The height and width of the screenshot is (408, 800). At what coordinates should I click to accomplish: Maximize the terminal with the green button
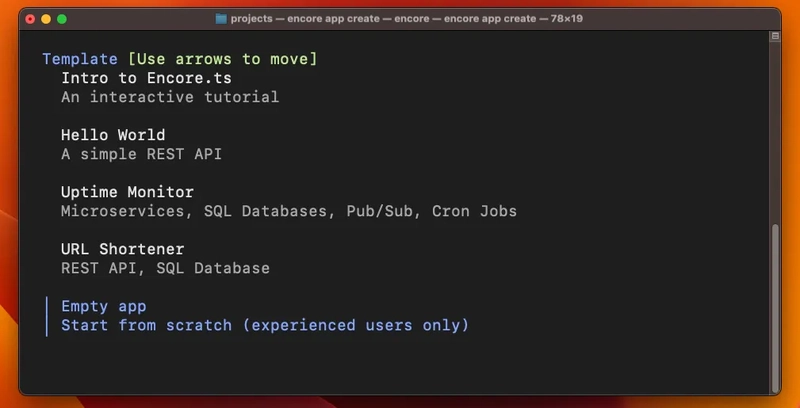[x=62, y=19]
